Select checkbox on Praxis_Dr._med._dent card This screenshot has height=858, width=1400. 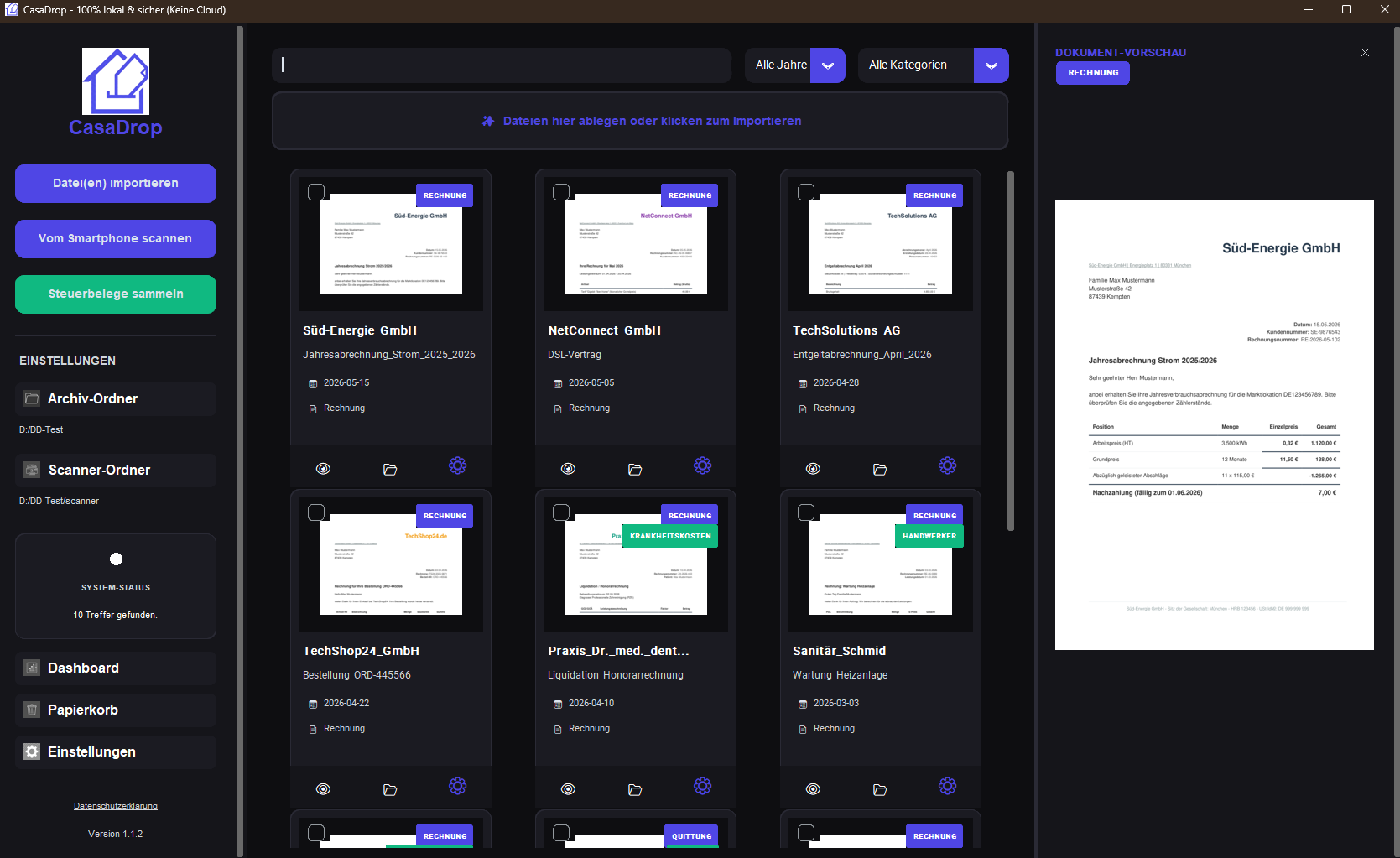561,512
